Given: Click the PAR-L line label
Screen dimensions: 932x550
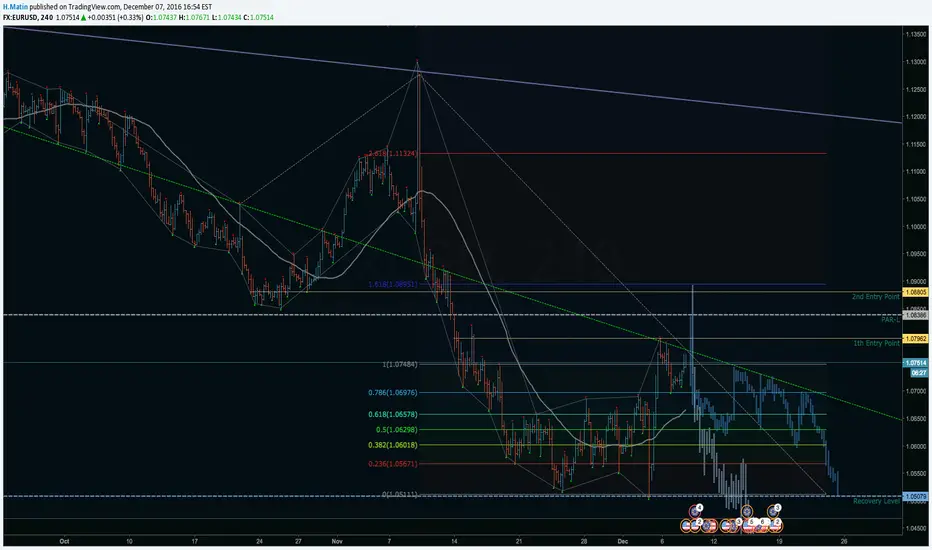Looking at the screenshot, I should coord(890,319).
